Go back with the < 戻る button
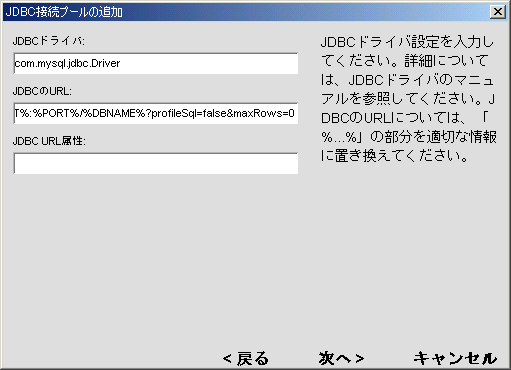 pyautogui.click(x=246, y=359)
